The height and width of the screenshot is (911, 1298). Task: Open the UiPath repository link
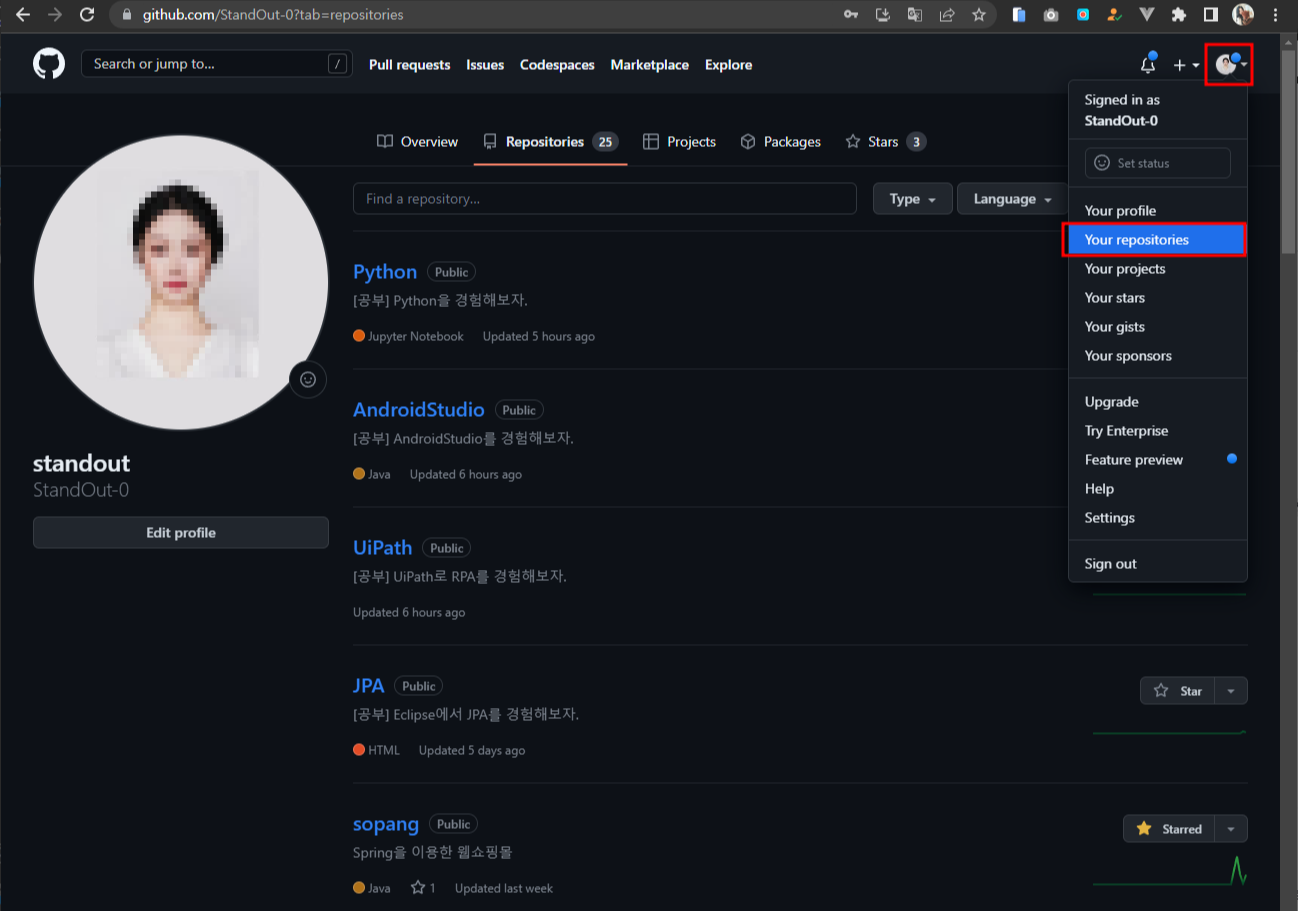point(383,548)
